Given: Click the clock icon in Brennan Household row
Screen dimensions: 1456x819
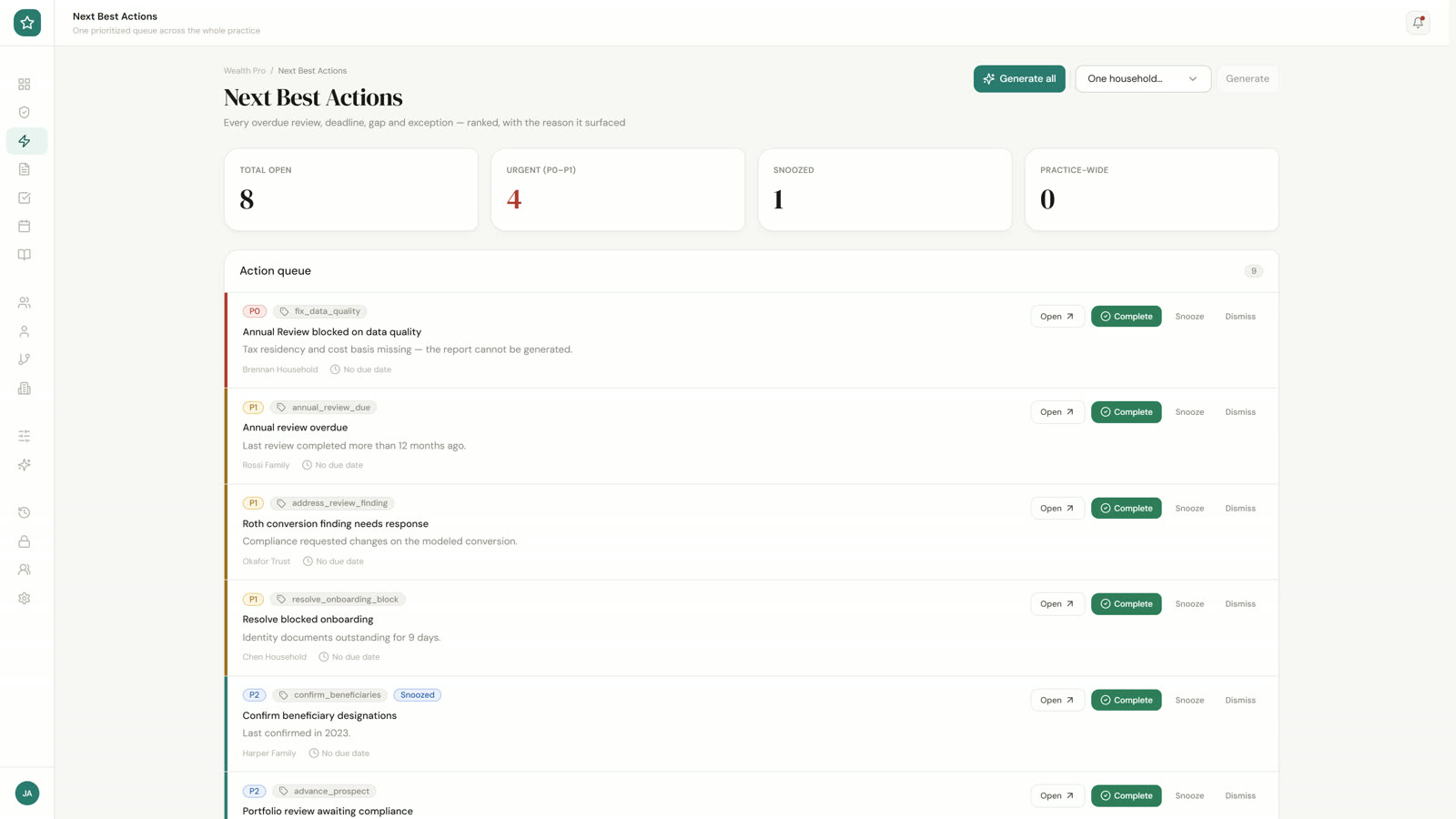Looking at the screenshot, I should tap(335, 369).
